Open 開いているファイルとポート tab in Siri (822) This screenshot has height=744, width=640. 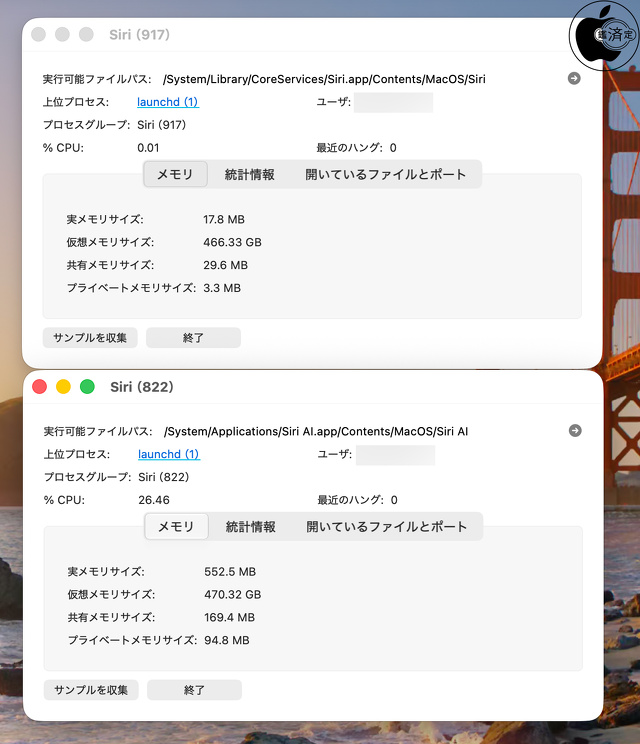[386, 526]
